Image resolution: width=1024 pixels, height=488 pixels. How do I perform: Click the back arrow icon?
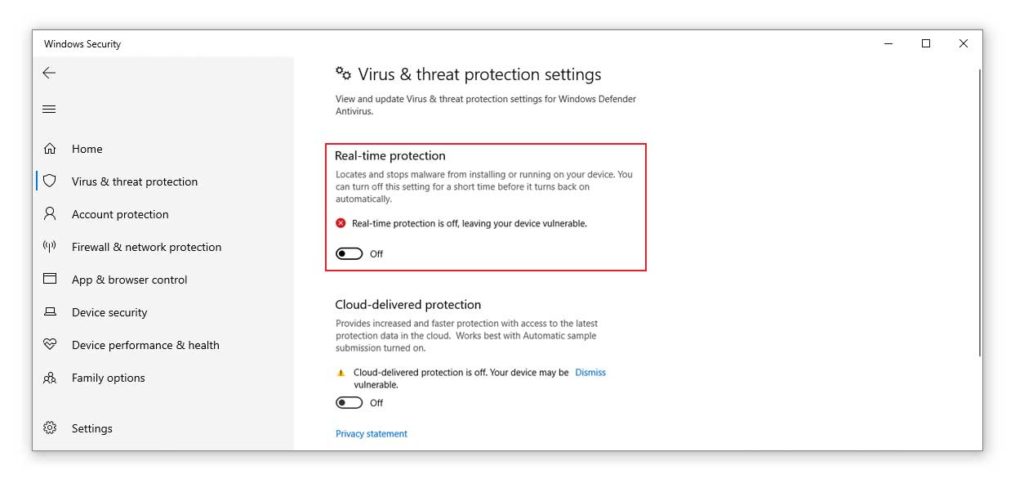click(x=49, y=73)
